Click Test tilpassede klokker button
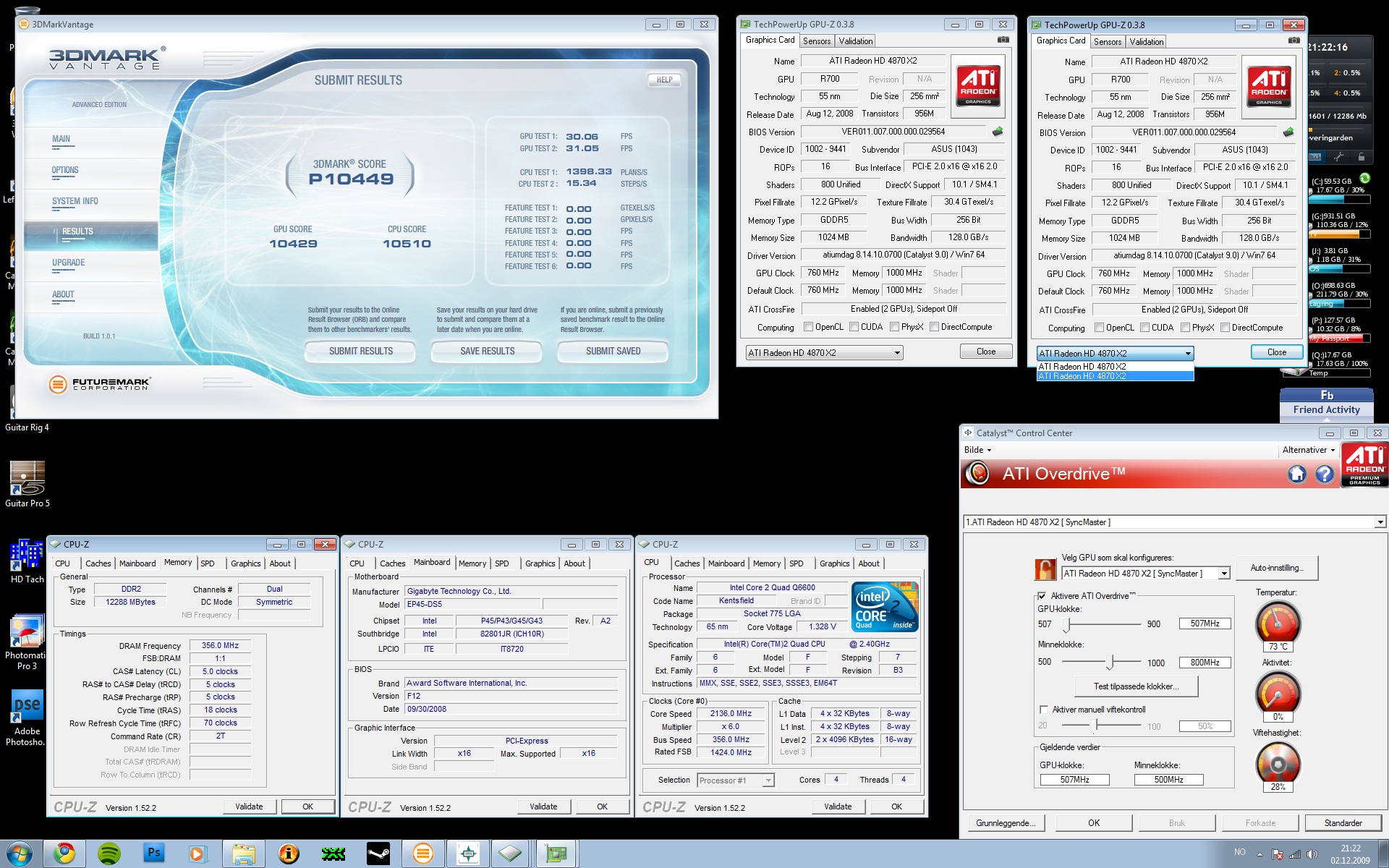This screenshot has width=1389, height=868. point(1135,686)
